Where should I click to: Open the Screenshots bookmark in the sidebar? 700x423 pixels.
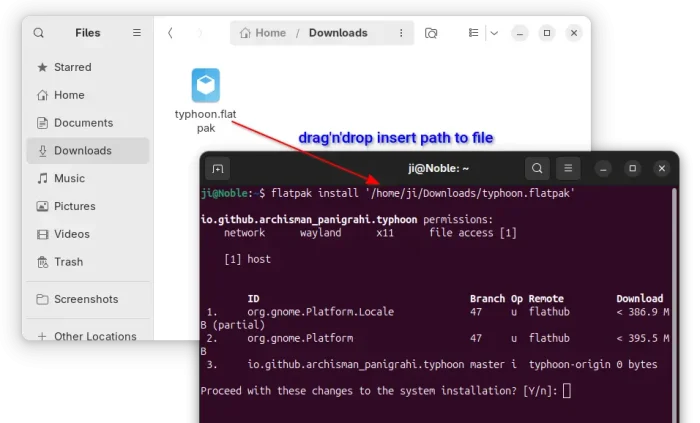coord(88,299)
